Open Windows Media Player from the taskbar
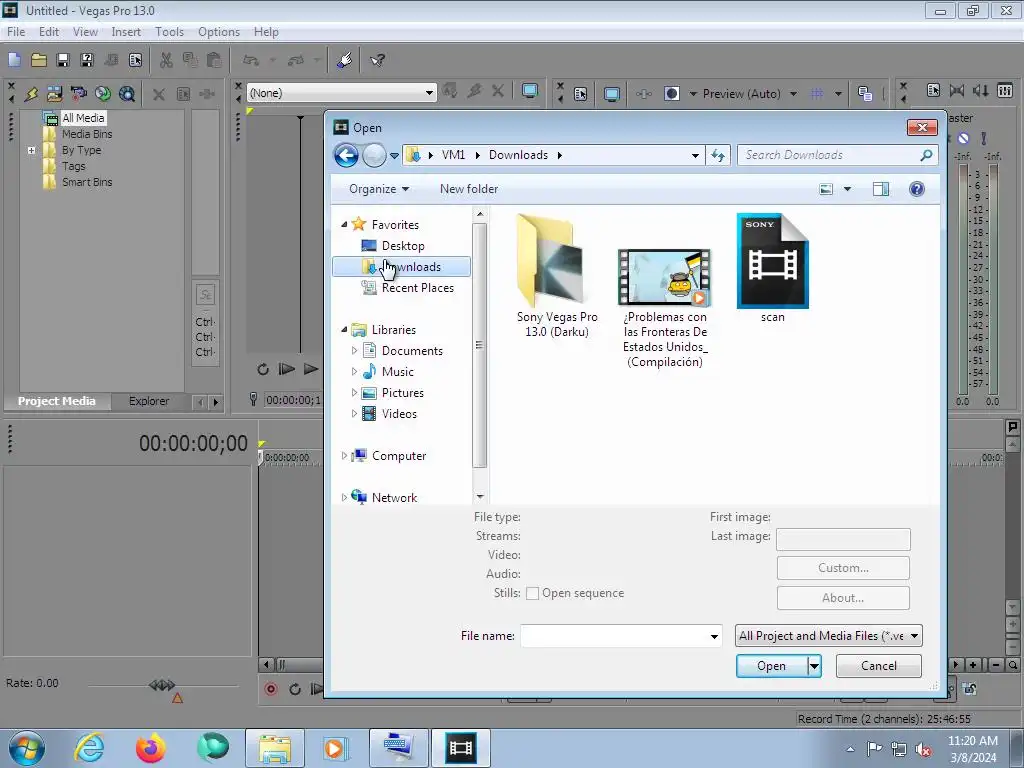Image resolution: width=1024 pixels, height=768 pixels. 334,748
